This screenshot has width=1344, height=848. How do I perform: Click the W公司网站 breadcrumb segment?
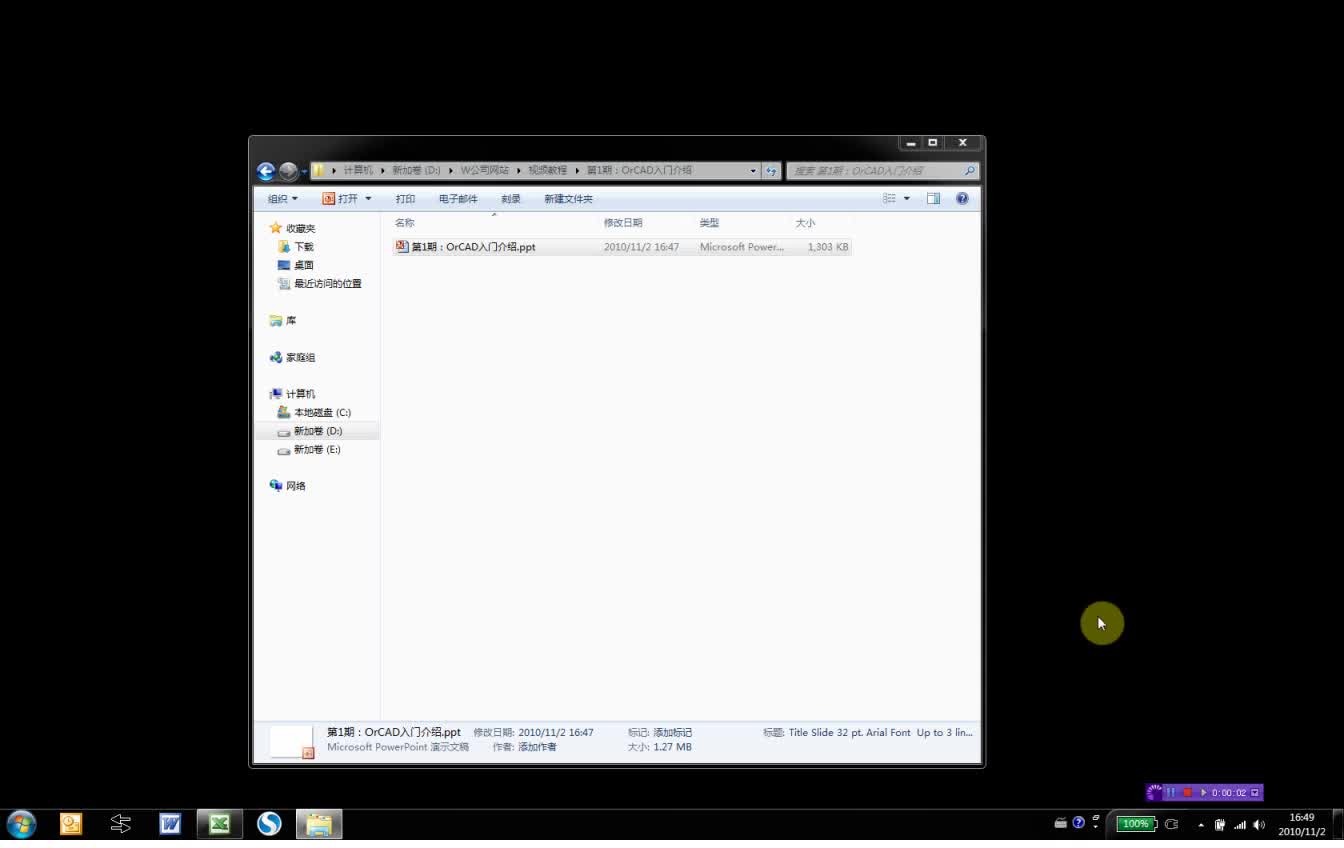pyautogui.click(x=484, y=171)
